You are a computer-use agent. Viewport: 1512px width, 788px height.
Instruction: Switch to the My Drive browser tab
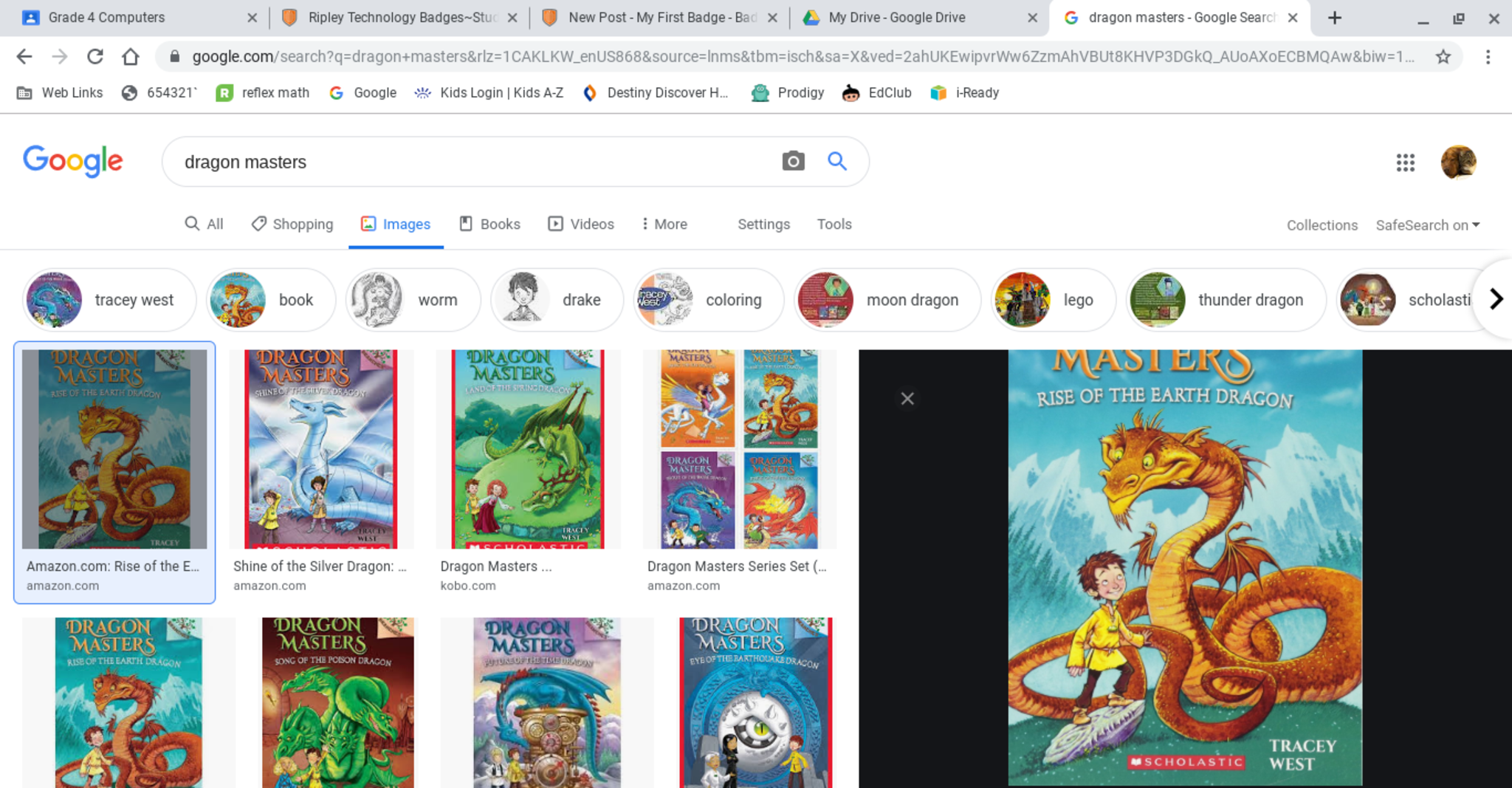tap(896, 18)
